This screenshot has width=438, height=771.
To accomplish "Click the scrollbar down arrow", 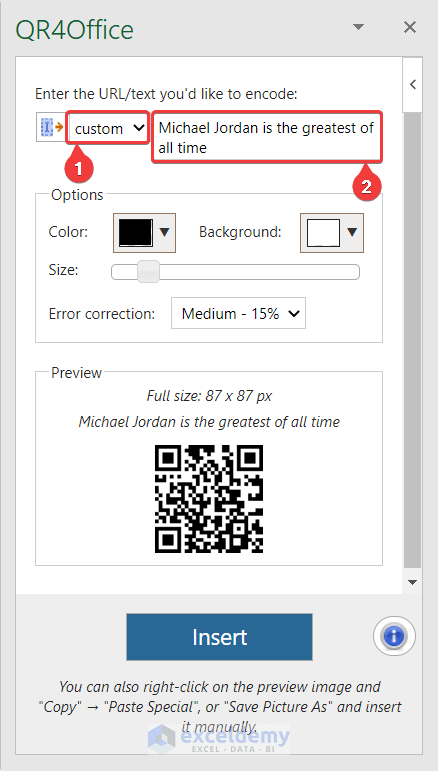I will click(412, 583).
